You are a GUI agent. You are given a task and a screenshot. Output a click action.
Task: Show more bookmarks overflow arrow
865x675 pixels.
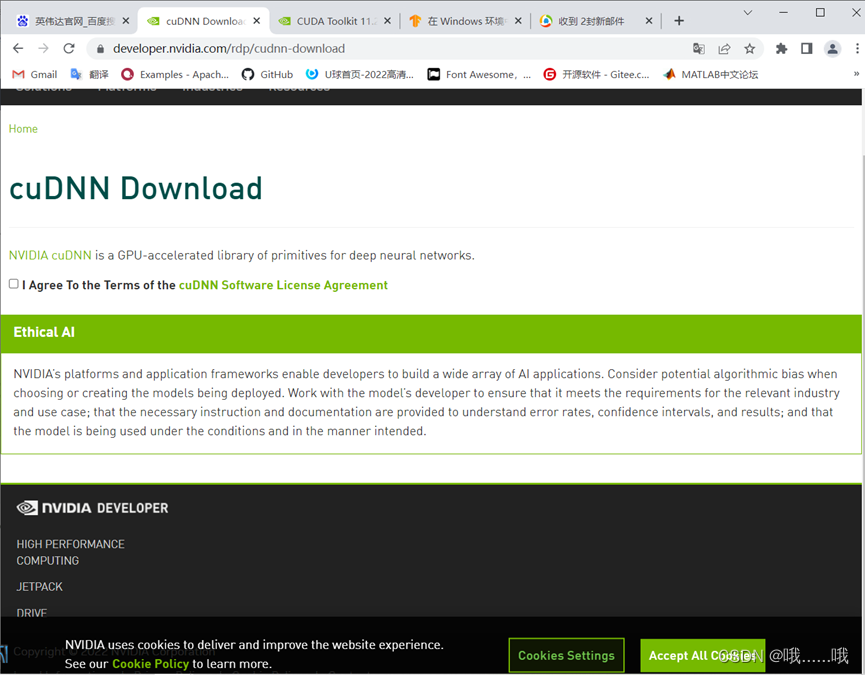tap(856, 74)
